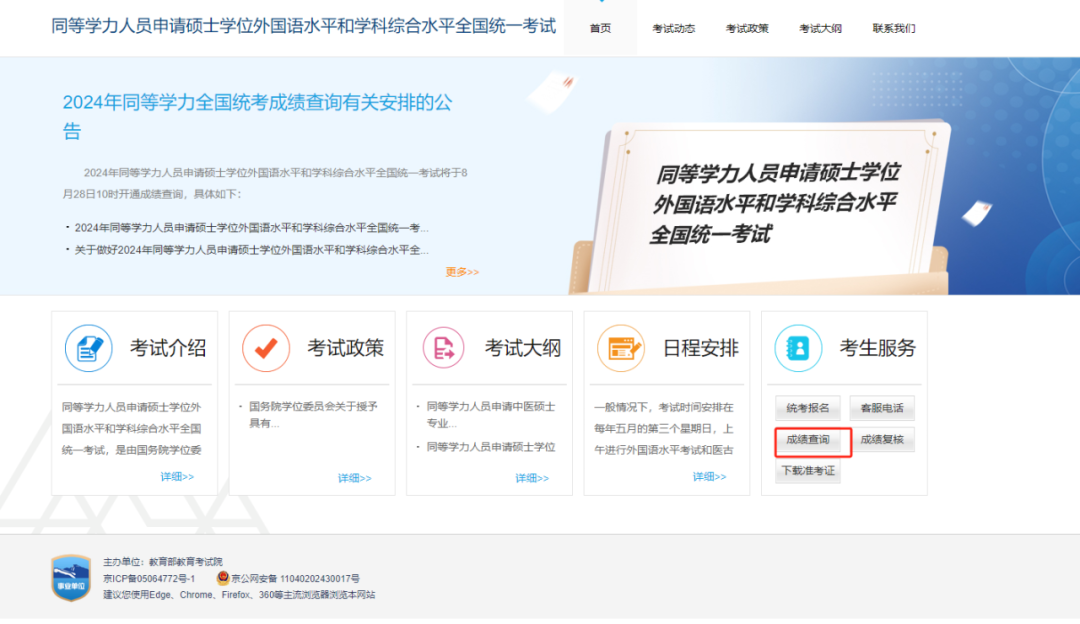Open 国务院学位委员会关于授予 policy item
1080x624 pixels.
pos(313,415)
